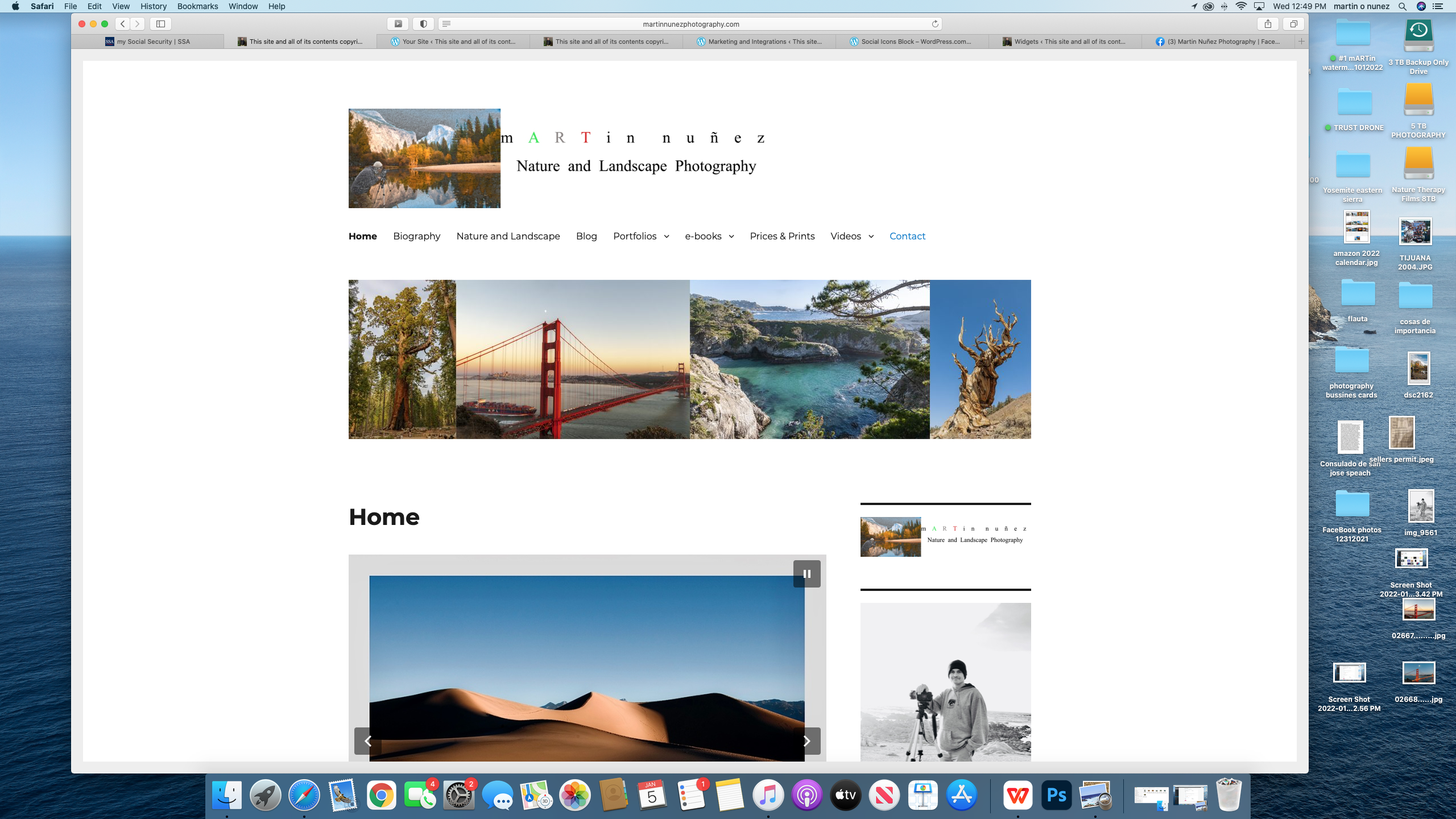Click the reload page icon in address bar
This screenshot has width=1456, height=819.
[x=934, y=24]
